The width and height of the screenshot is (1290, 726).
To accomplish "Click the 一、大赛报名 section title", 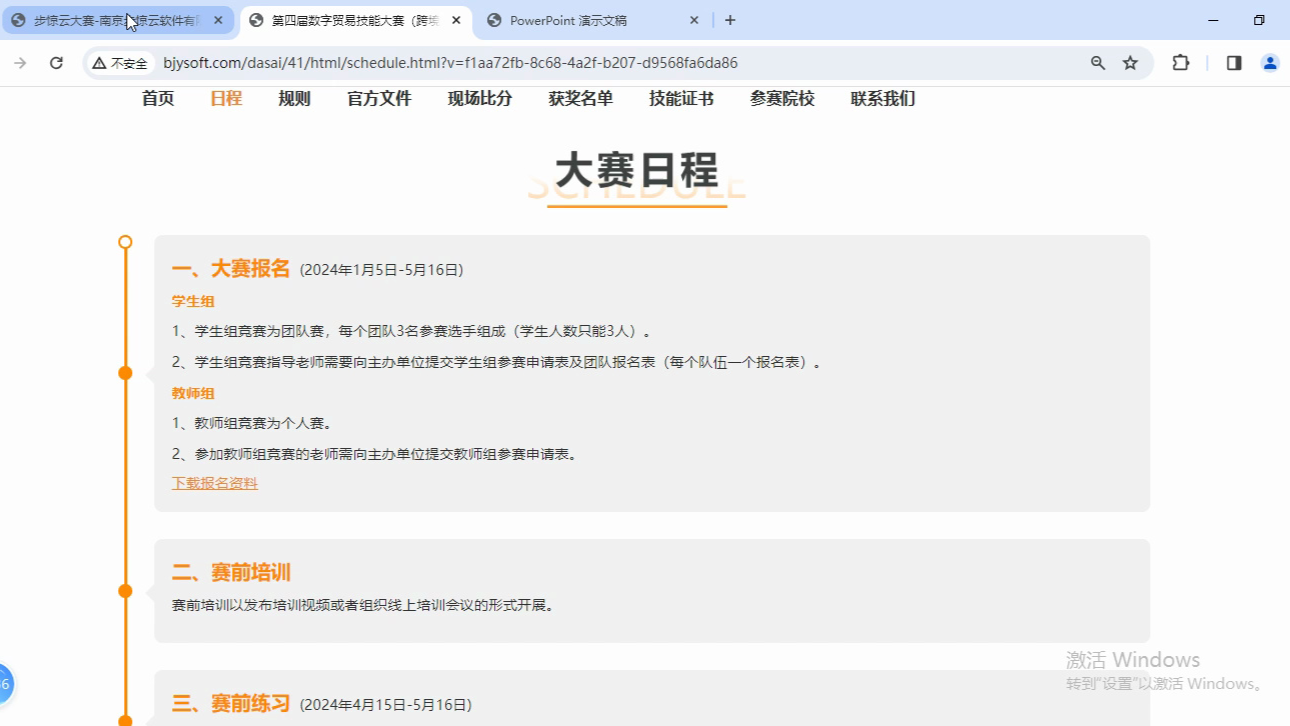I will tap(231, 269).
